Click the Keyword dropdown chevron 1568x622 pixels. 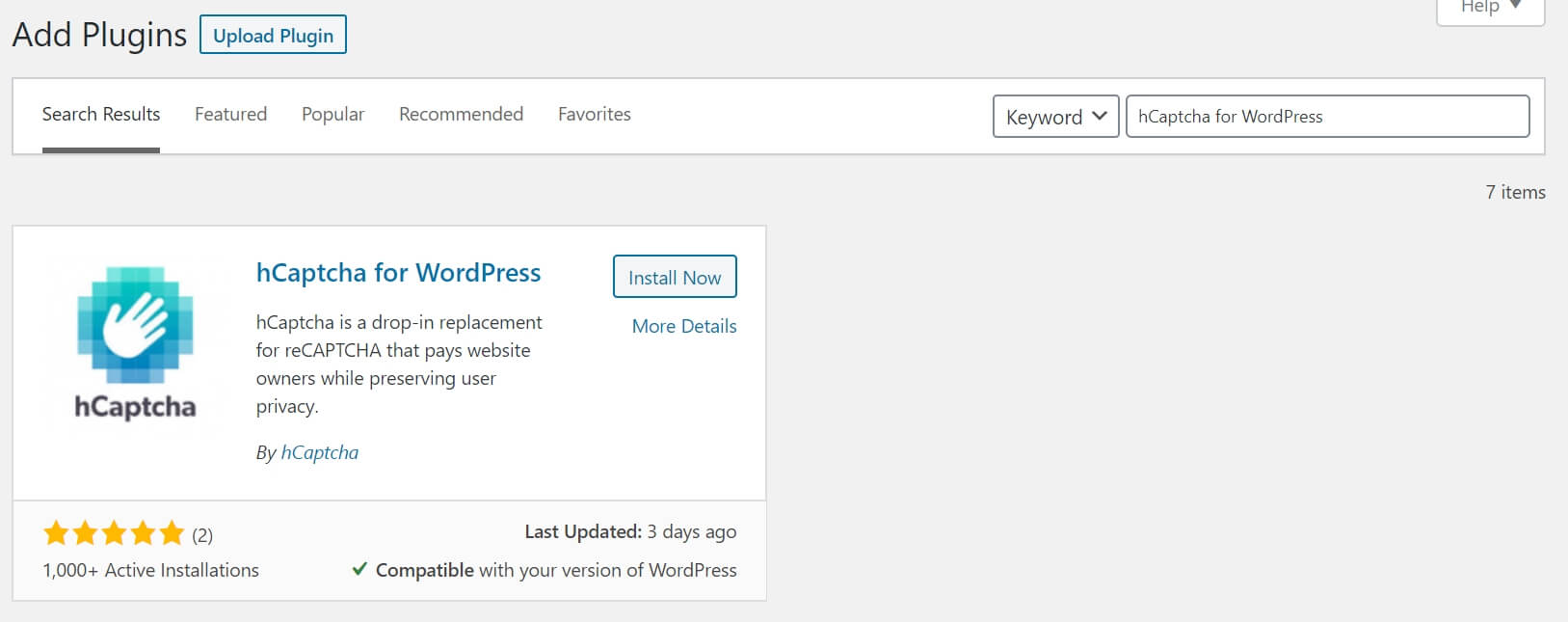pyautogui.click(x=1101, y=116)
